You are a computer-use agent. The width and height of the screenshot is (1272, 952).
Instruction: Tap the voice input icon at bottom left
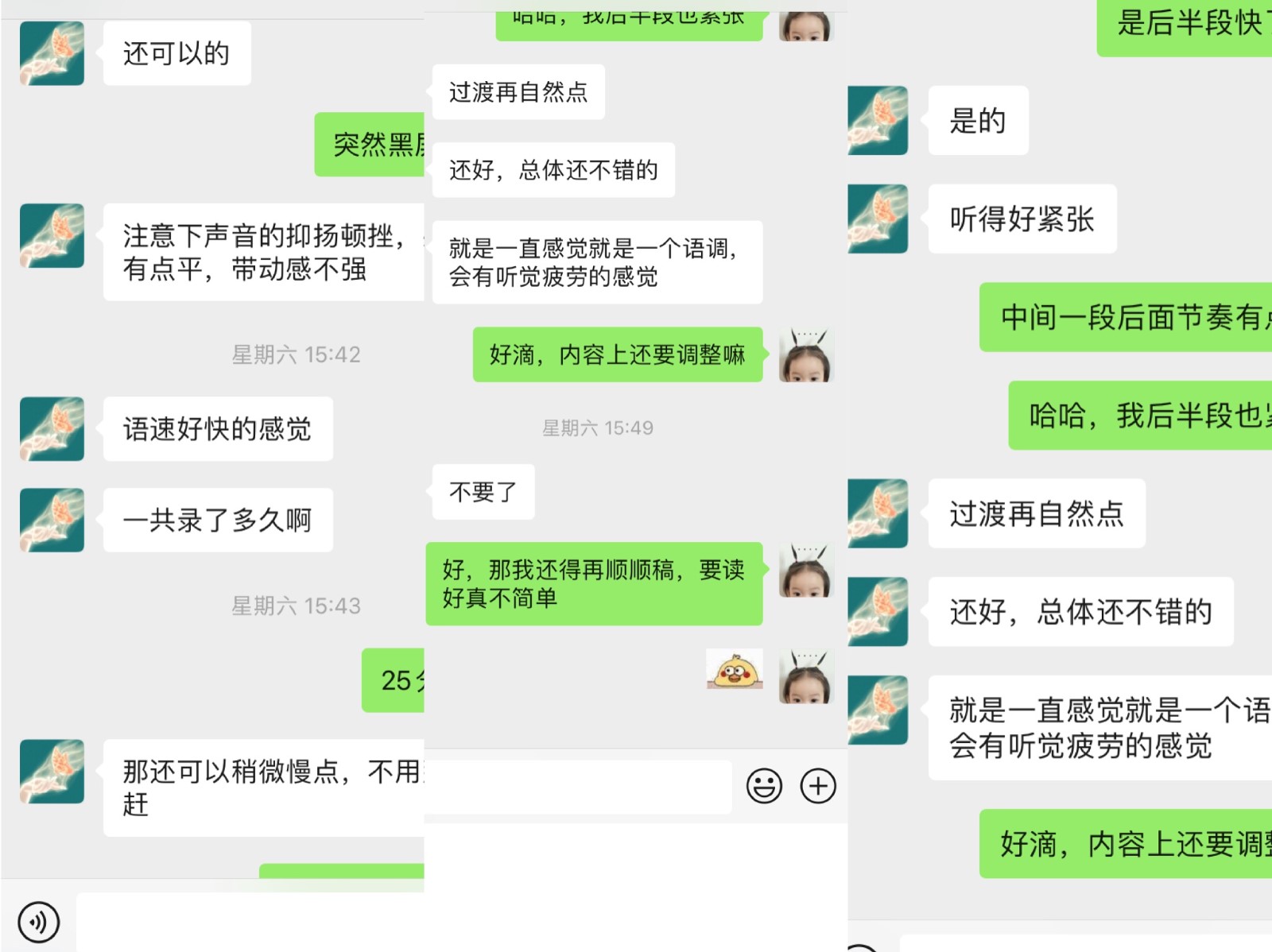click(x=38, y=923)
